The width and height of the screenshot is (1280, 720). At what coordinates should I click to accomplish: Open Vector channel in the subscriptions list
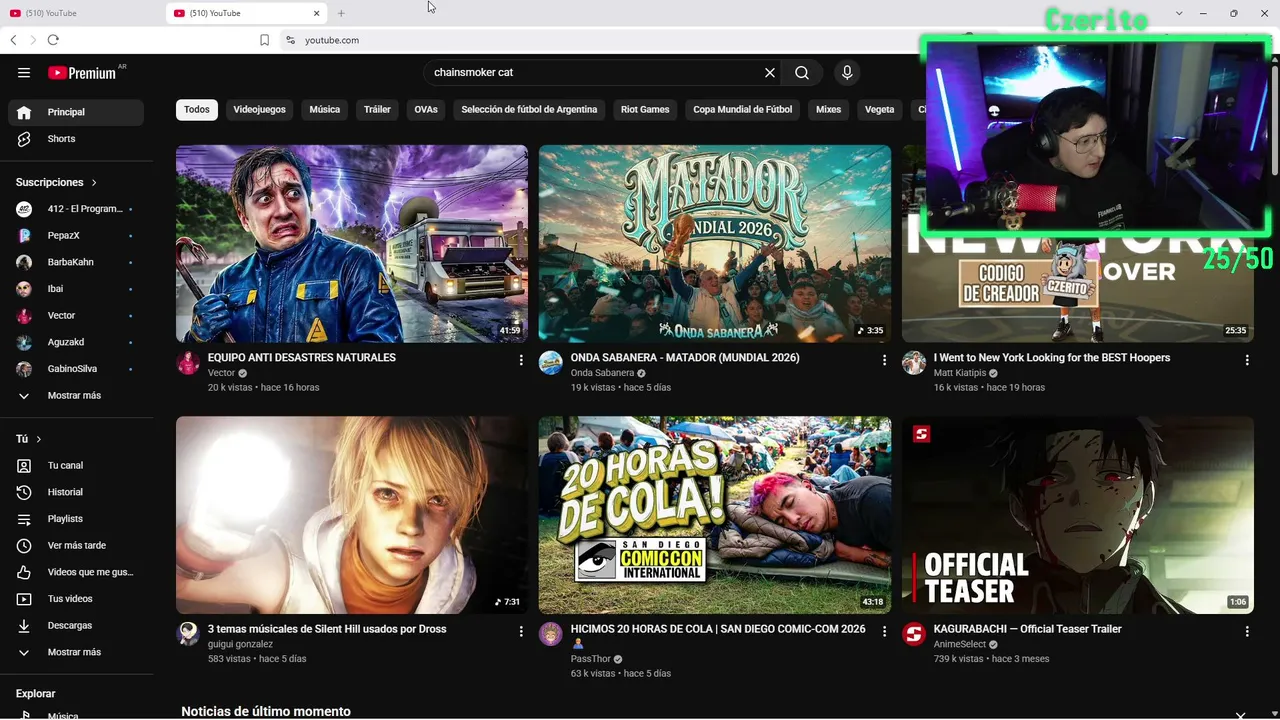point(76,315)
